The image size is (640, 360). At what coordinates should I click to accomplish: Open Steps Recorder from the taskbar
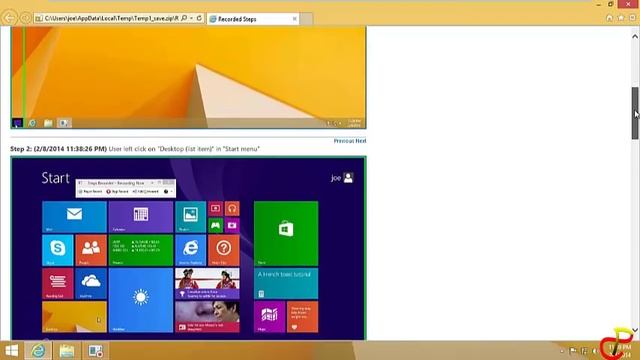tap(96, 351)
